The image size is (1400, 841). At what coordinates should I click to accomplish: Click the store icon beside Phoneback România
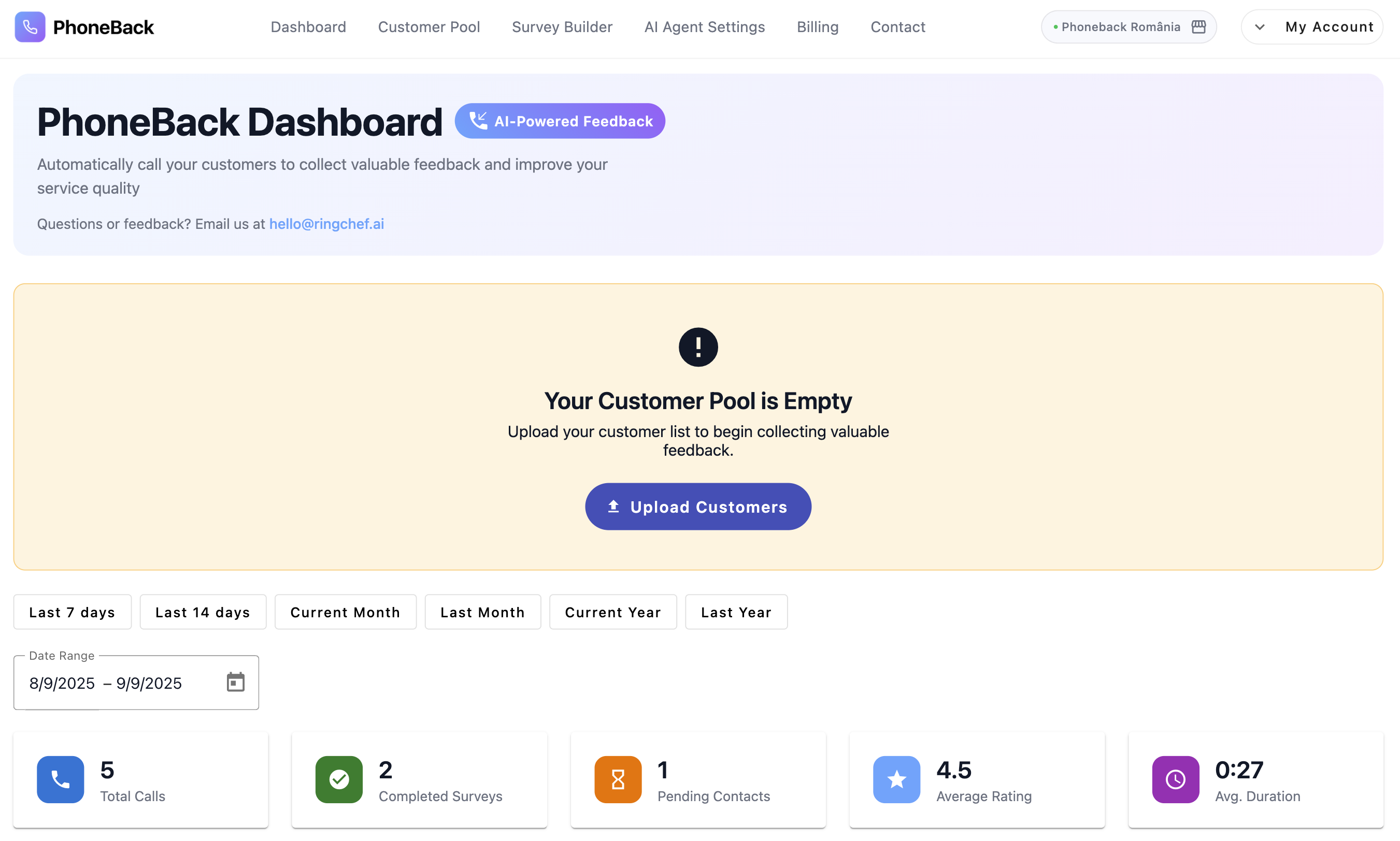[1198, 26]
